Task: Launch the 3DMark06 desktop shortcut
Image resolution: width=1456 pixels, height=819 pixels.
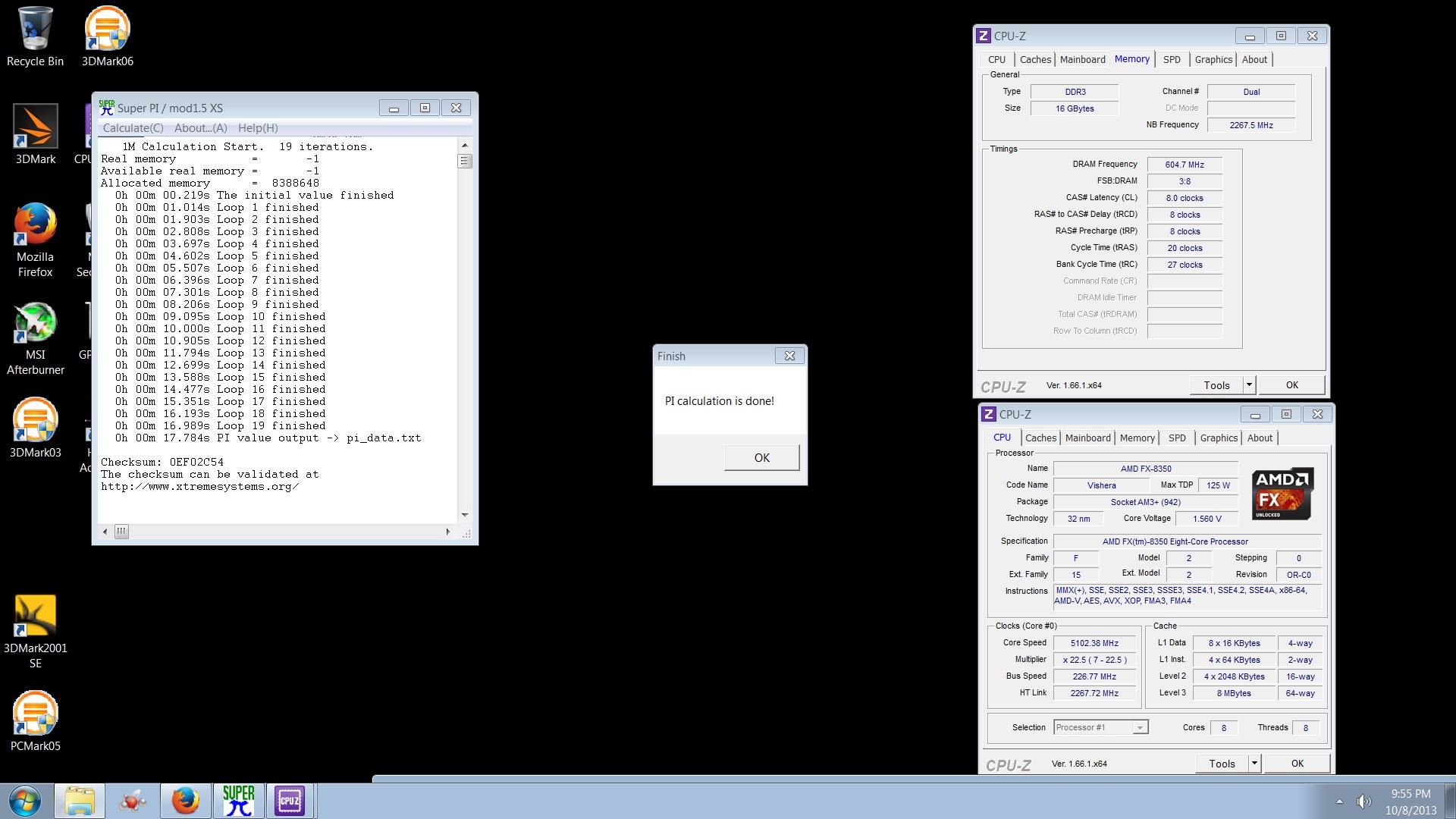Action: click(107, 36)
